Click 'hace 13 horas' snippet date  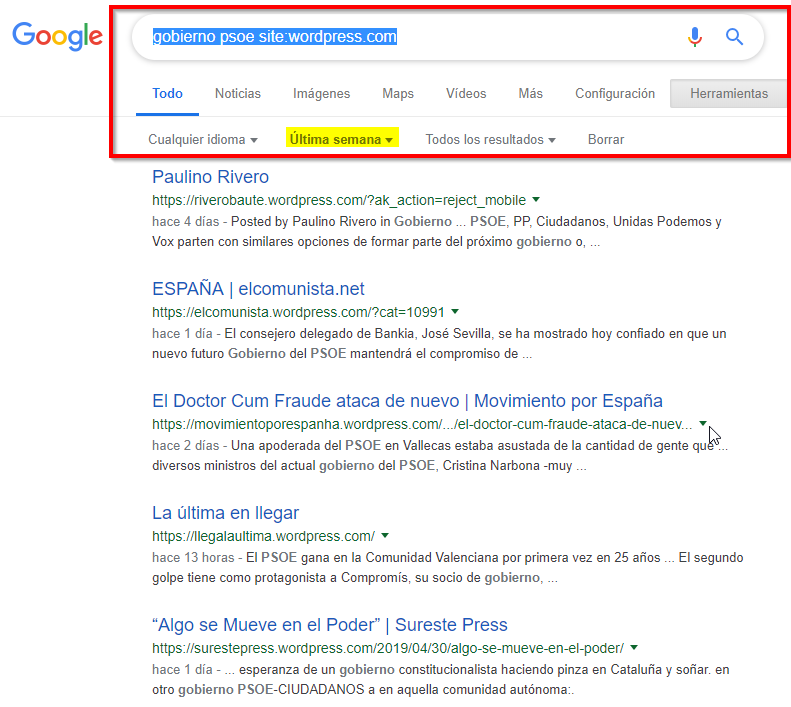(x=193, y=558)
